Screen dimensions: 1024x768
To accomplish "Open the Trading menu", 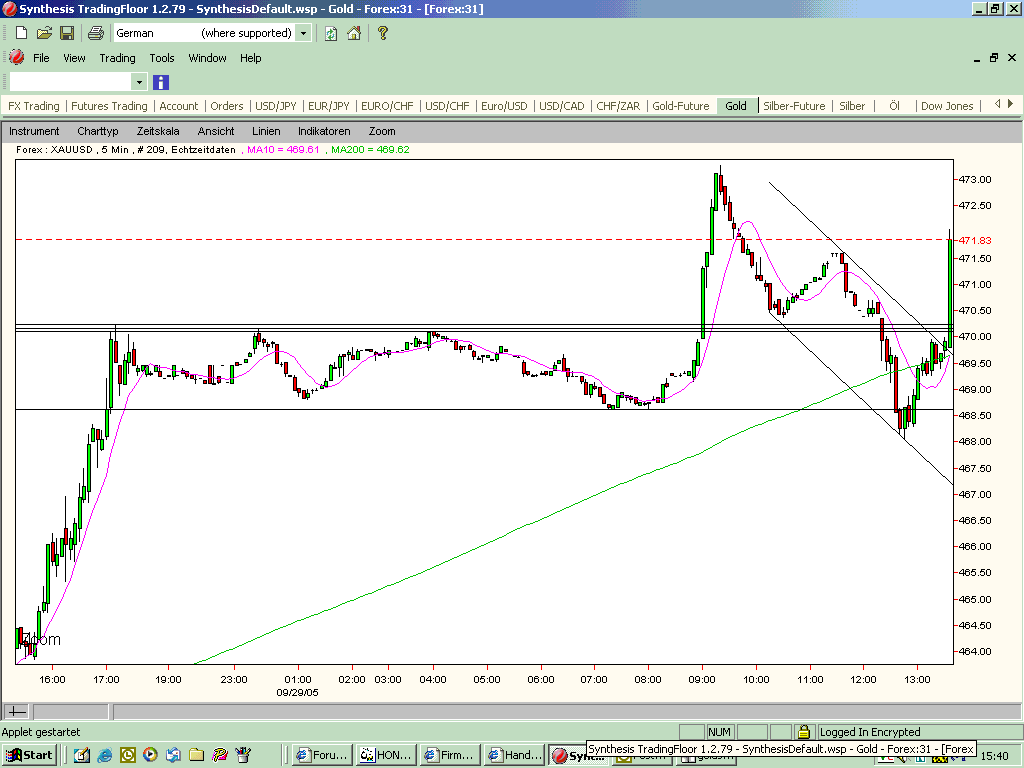I will point(118,58).
